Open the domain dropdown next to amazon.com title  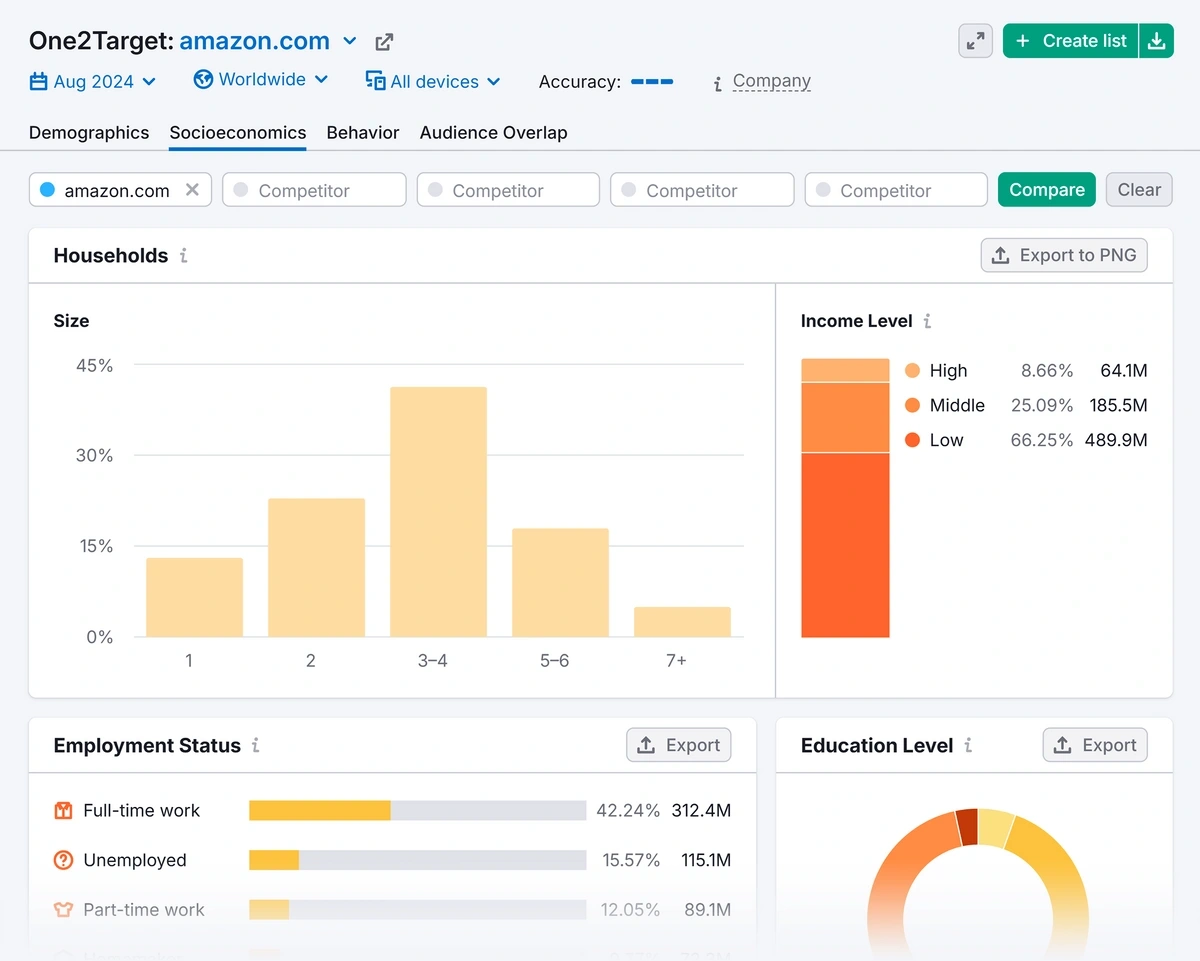click(350, 41)
